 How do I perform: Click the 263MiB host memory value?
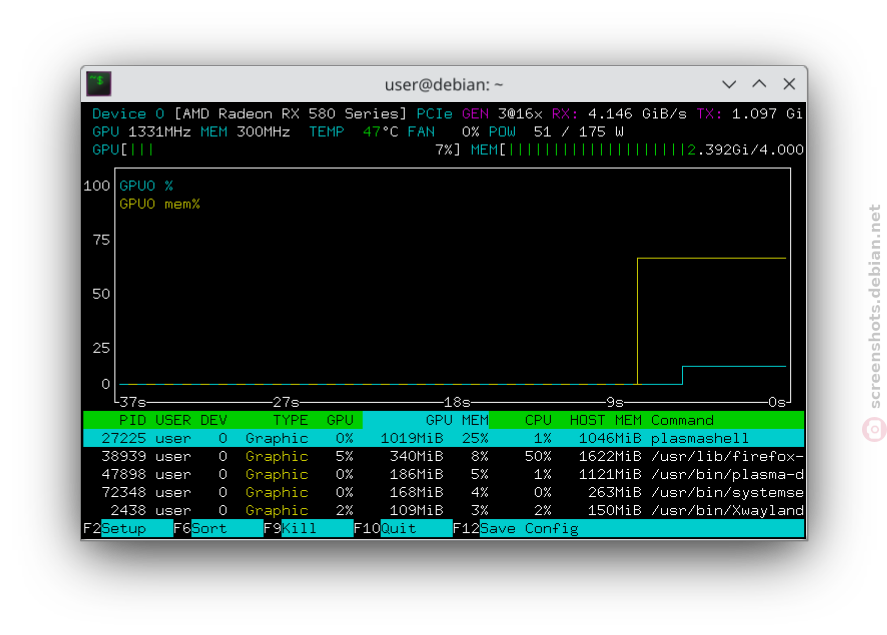(615, 493)
